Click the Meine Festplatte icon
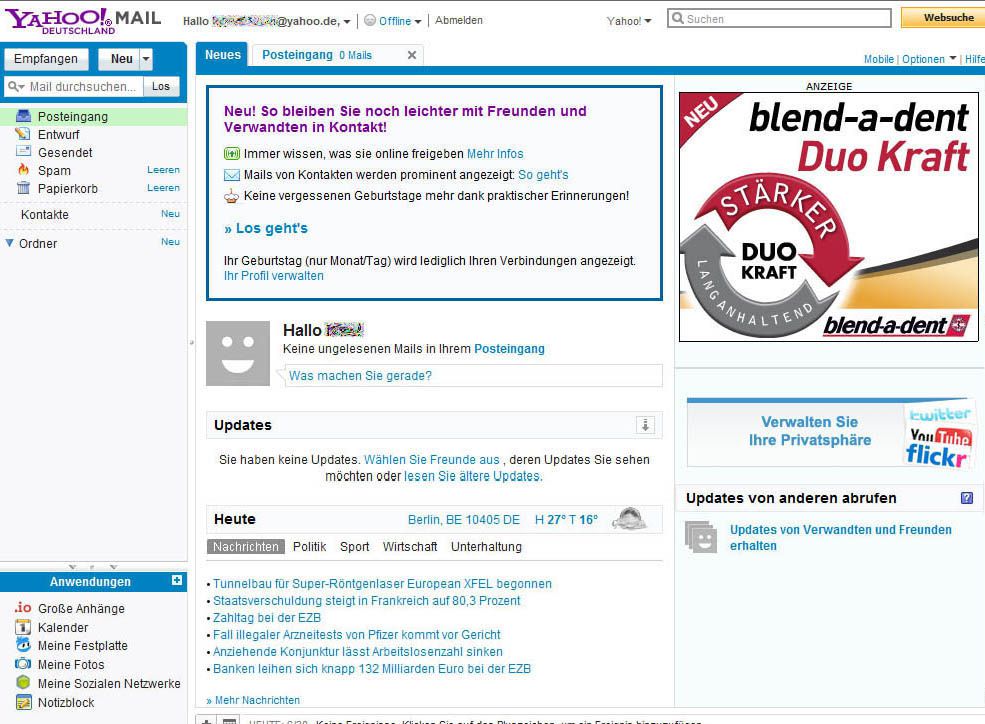This screenshot has width=985, height=724. coord(23,646)
